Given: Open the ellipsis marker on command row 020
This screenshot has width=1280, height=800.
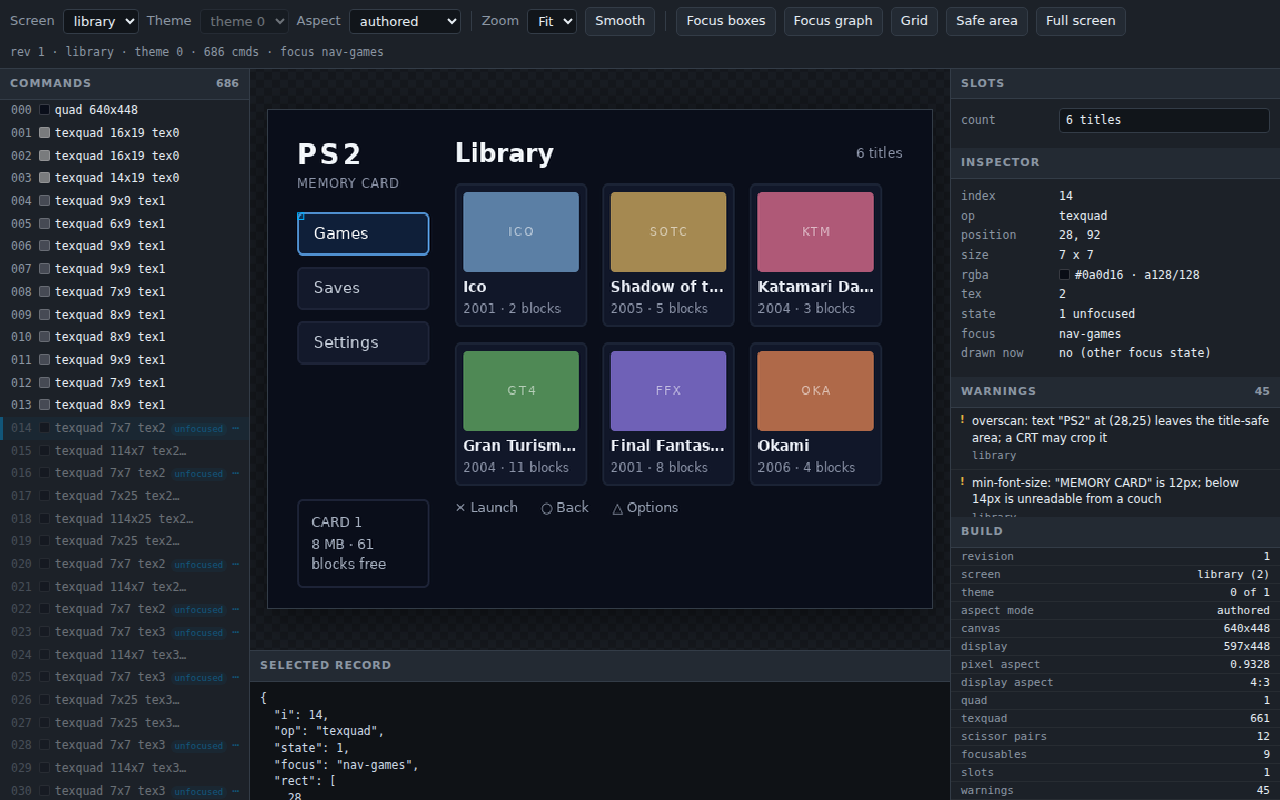Looking at the screenshot, I should pos(236,564).
